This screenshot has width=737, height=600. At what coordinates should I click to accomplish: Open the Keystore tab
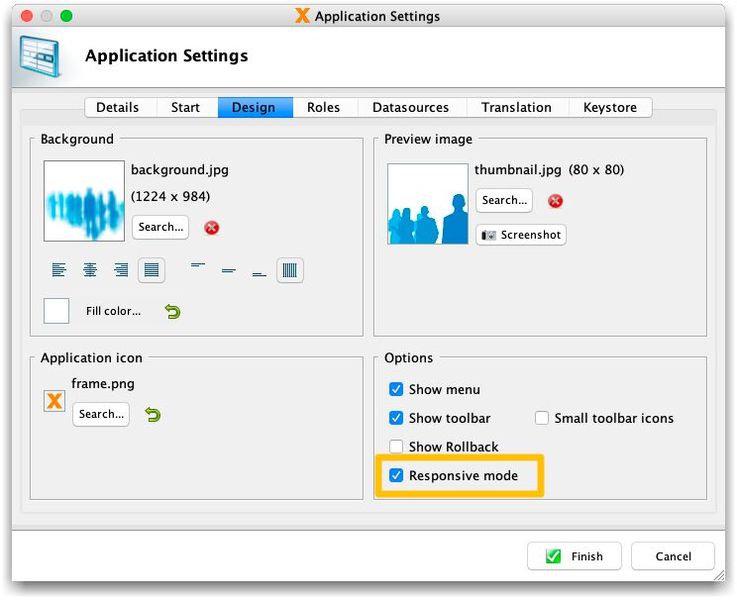610,108
